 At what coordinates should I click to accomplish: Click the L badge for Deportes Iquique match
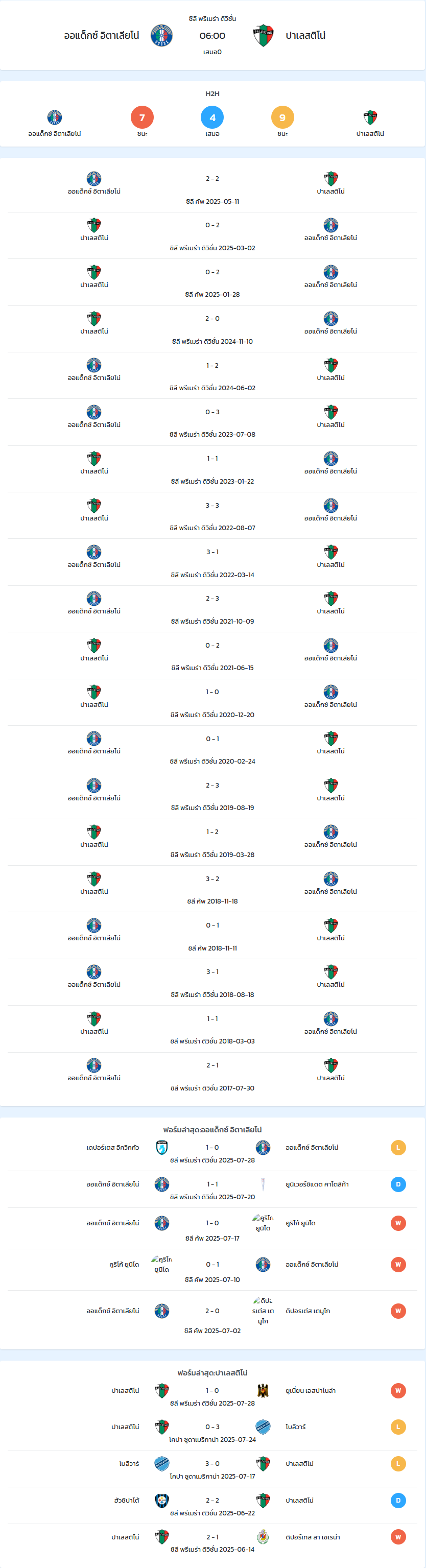tap(398, 1147)
